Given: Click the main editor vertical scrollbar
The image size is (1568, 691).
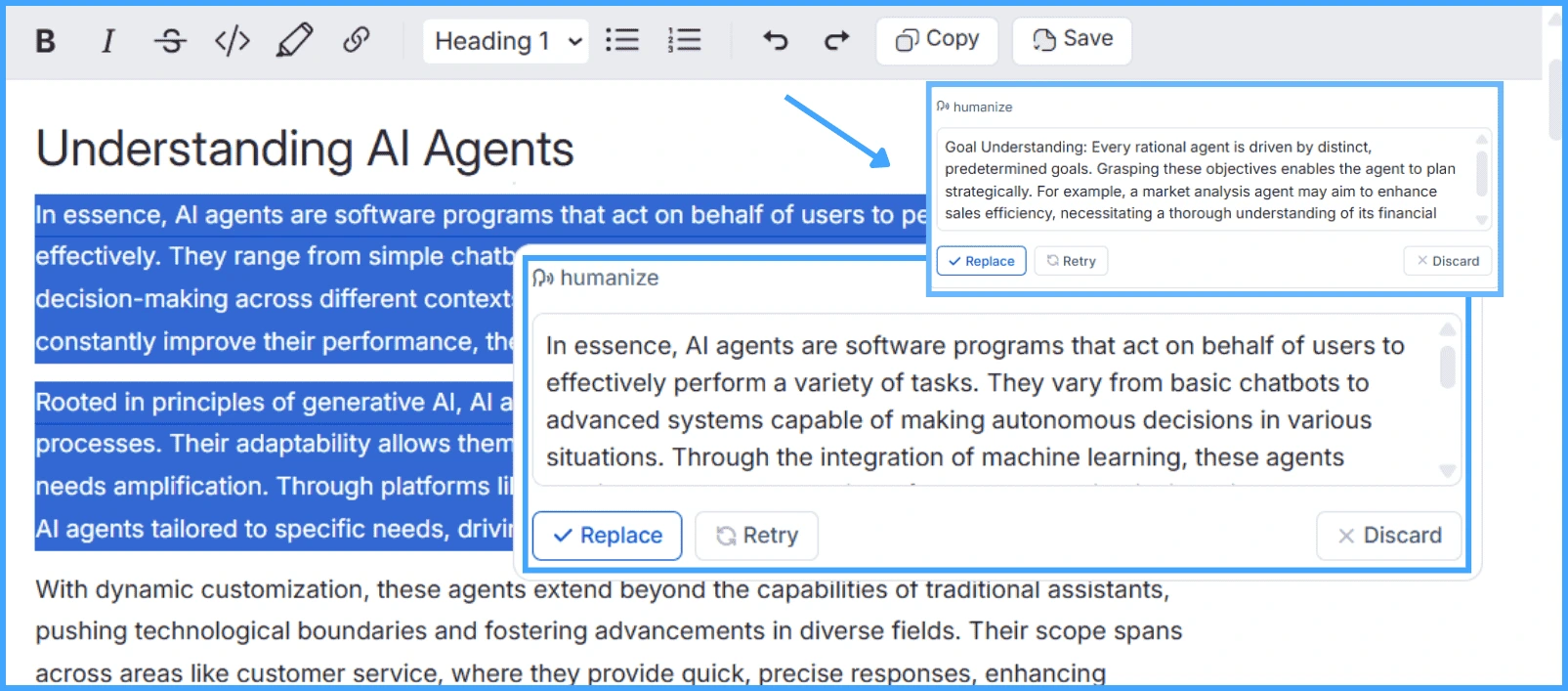Looking at the screenshot, I should (1555, 101).
